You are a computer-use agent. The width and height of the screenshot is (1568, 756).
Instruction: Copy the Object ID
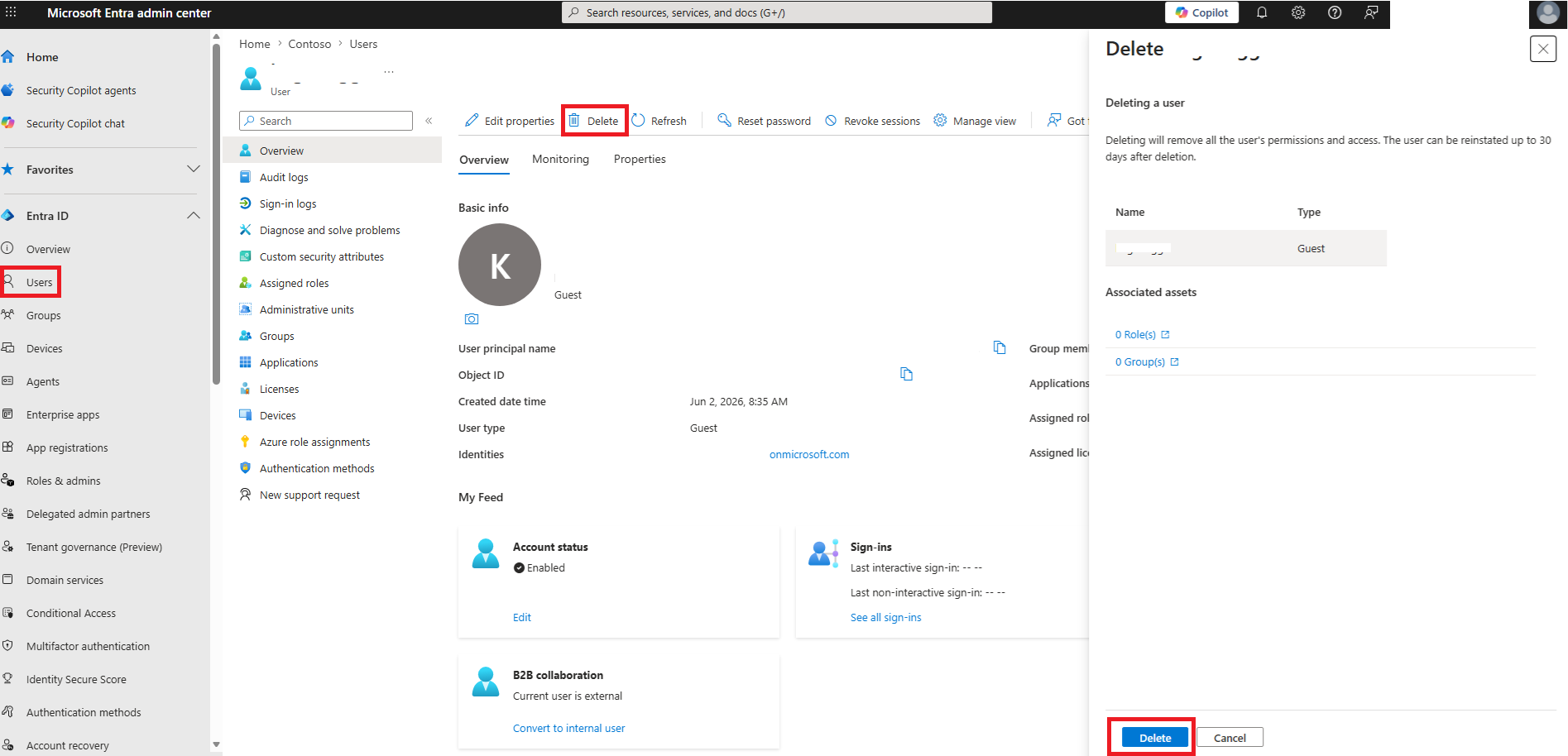pos(906,374)
